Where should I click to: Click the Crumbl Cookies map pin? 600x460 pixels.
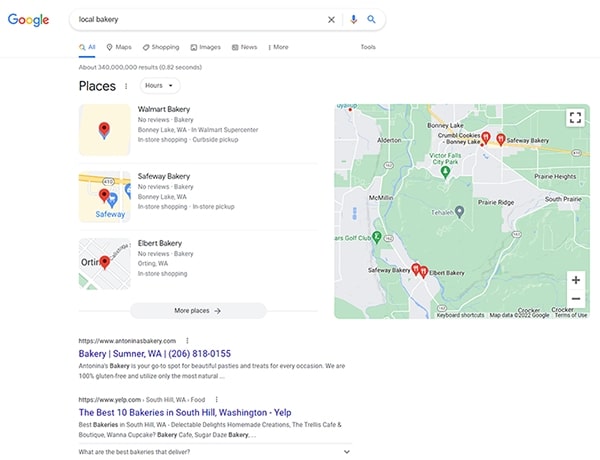pyautogui.click(x=486, y=138)
